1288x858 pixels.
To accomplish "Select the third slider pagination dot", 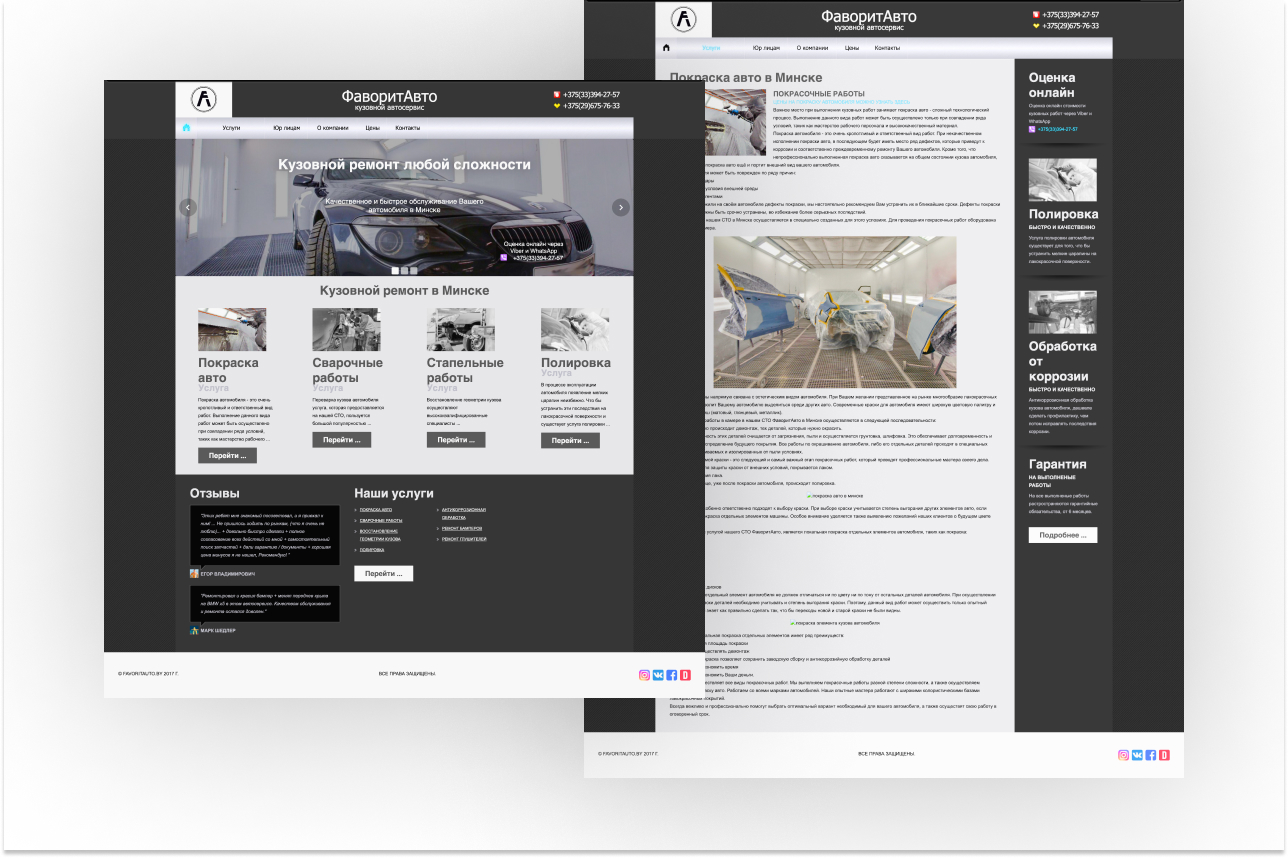I will [413, 270].
